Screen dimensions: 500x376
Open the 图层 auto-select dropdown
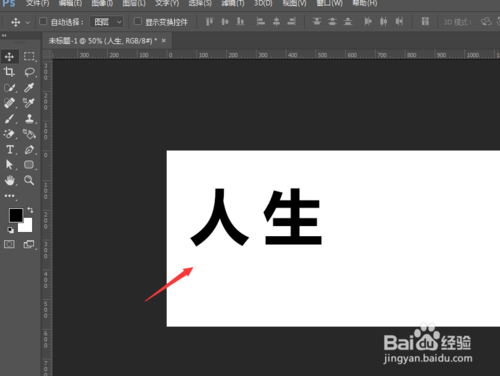(107, 22)
